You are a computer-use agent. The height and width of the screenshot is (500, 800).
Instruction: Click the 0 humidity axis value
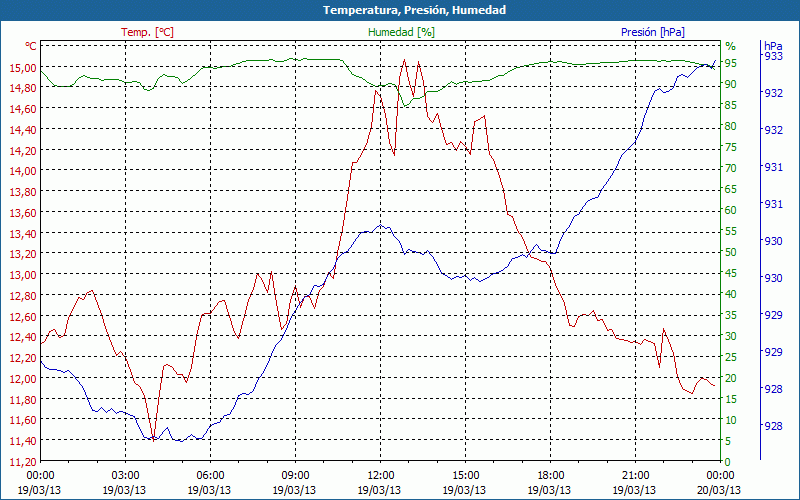pyautogui.click(x=728, y=462)
